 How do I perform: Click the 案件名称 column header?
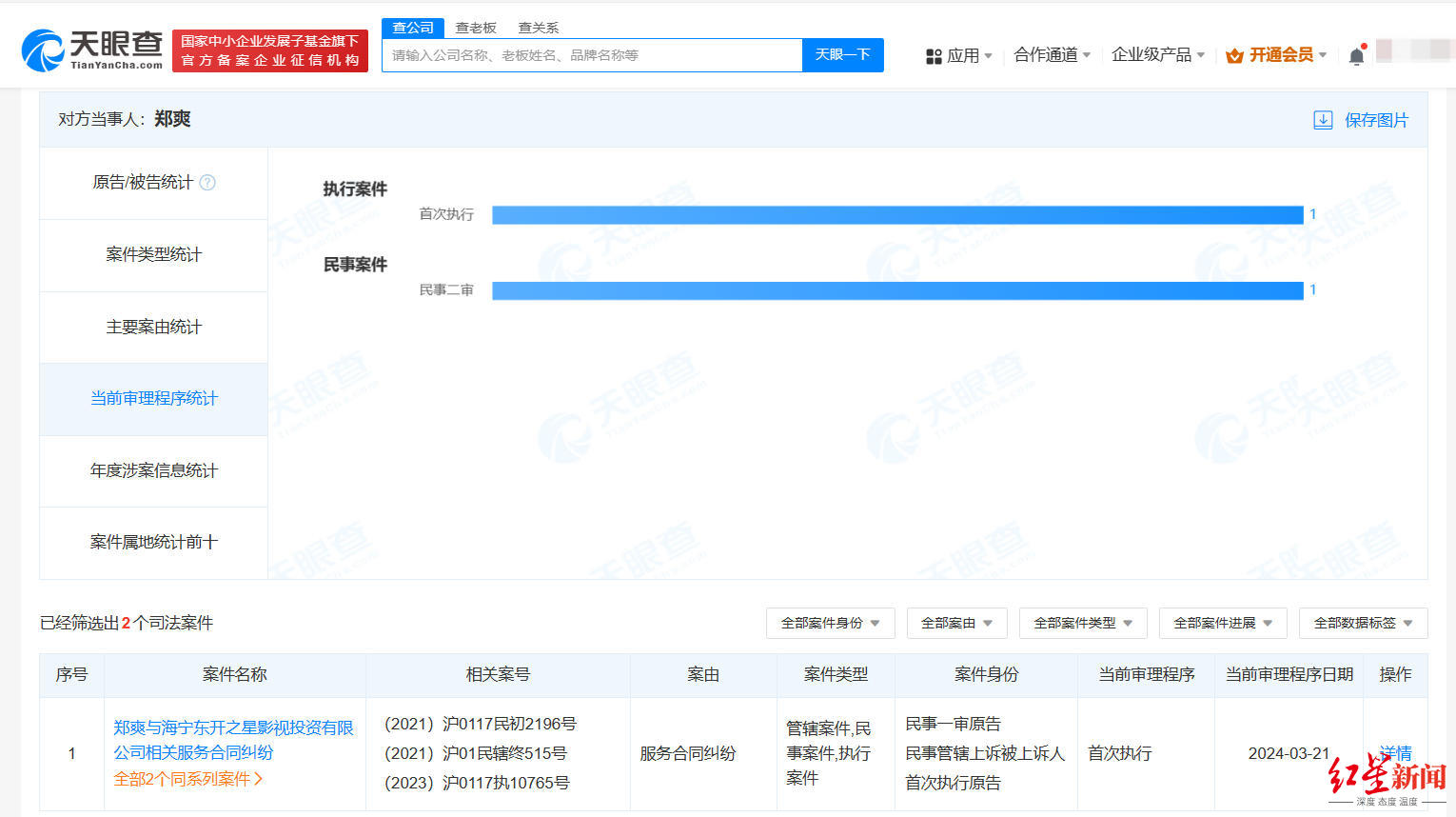click(235, 674)
